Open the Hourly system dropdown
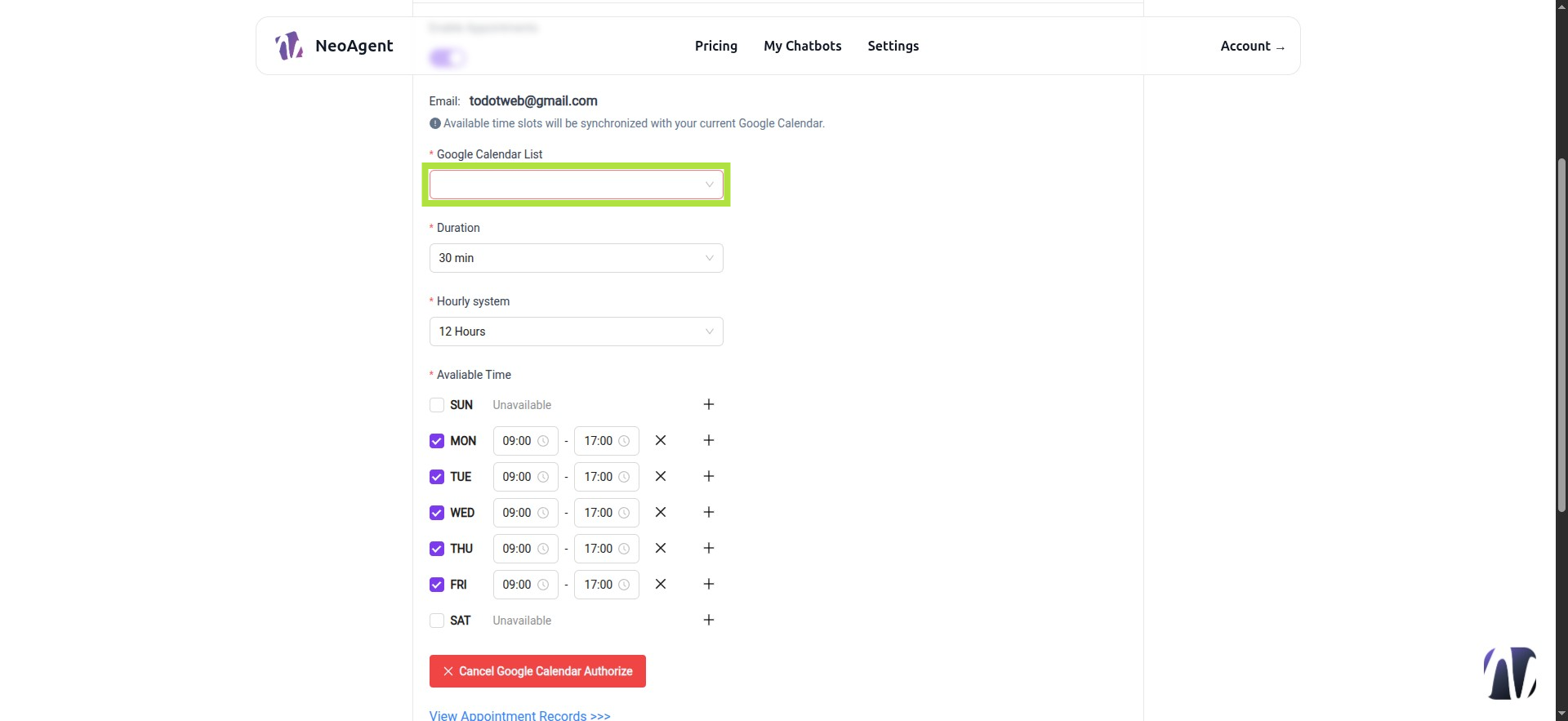 (576, 332)
